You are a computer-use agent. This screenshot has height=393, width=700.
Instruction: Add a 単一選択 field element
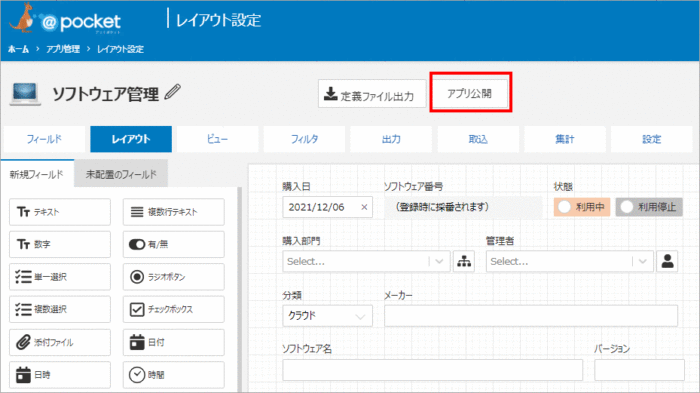coord(60,277)
